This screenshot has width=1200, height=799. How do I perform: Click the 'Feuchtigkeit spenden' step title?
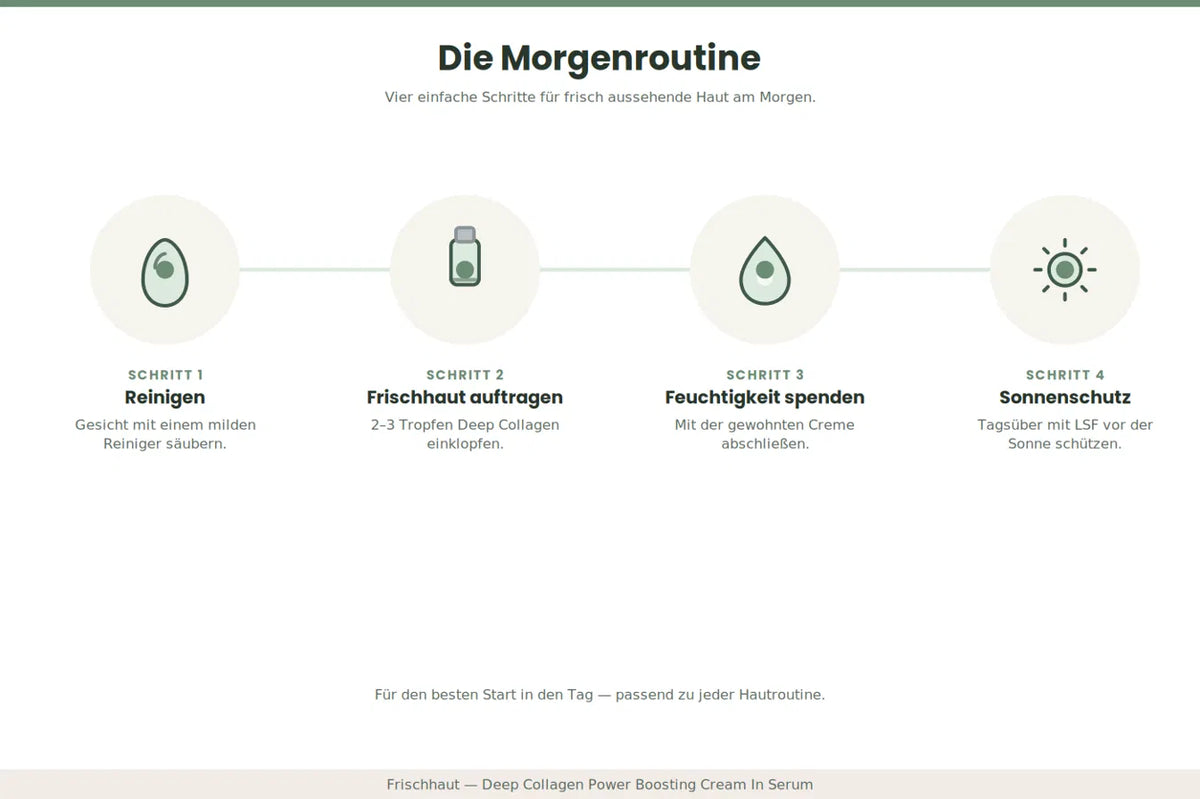click(765, 397)
